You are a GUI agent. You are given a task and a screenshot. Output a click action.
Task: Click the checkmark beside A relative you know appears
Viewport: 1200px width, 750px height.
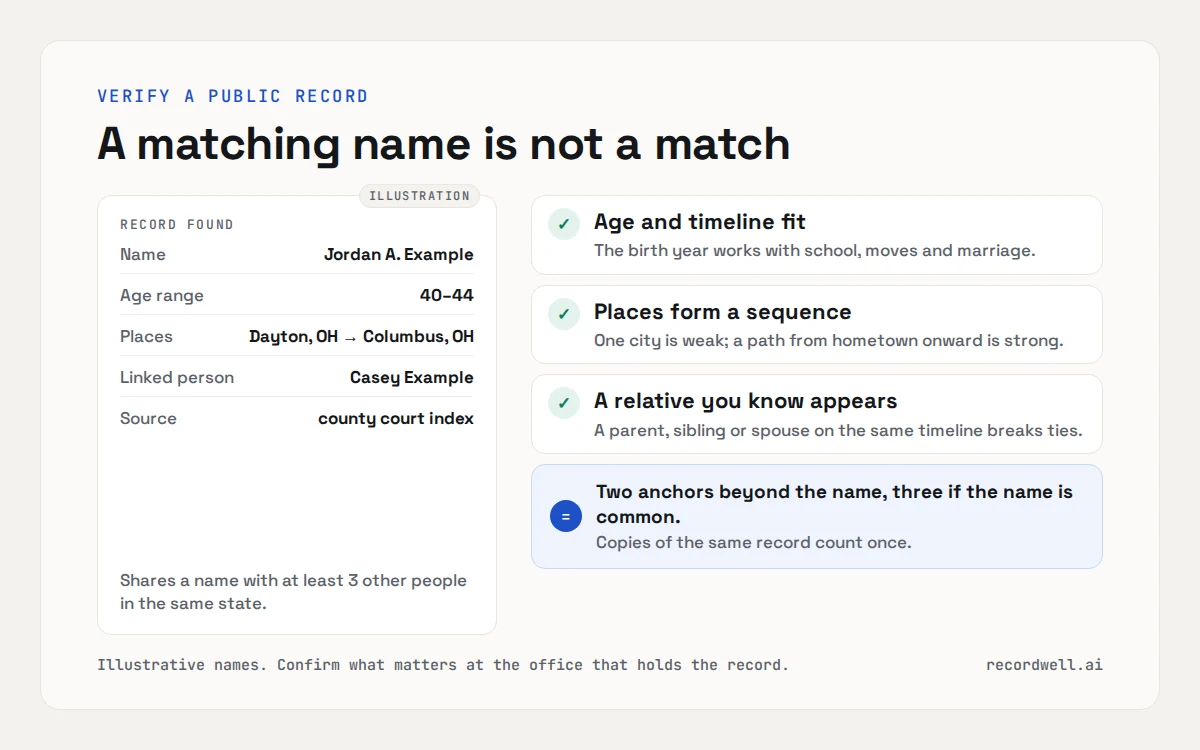pyautogui.click(x=564, y=403)
